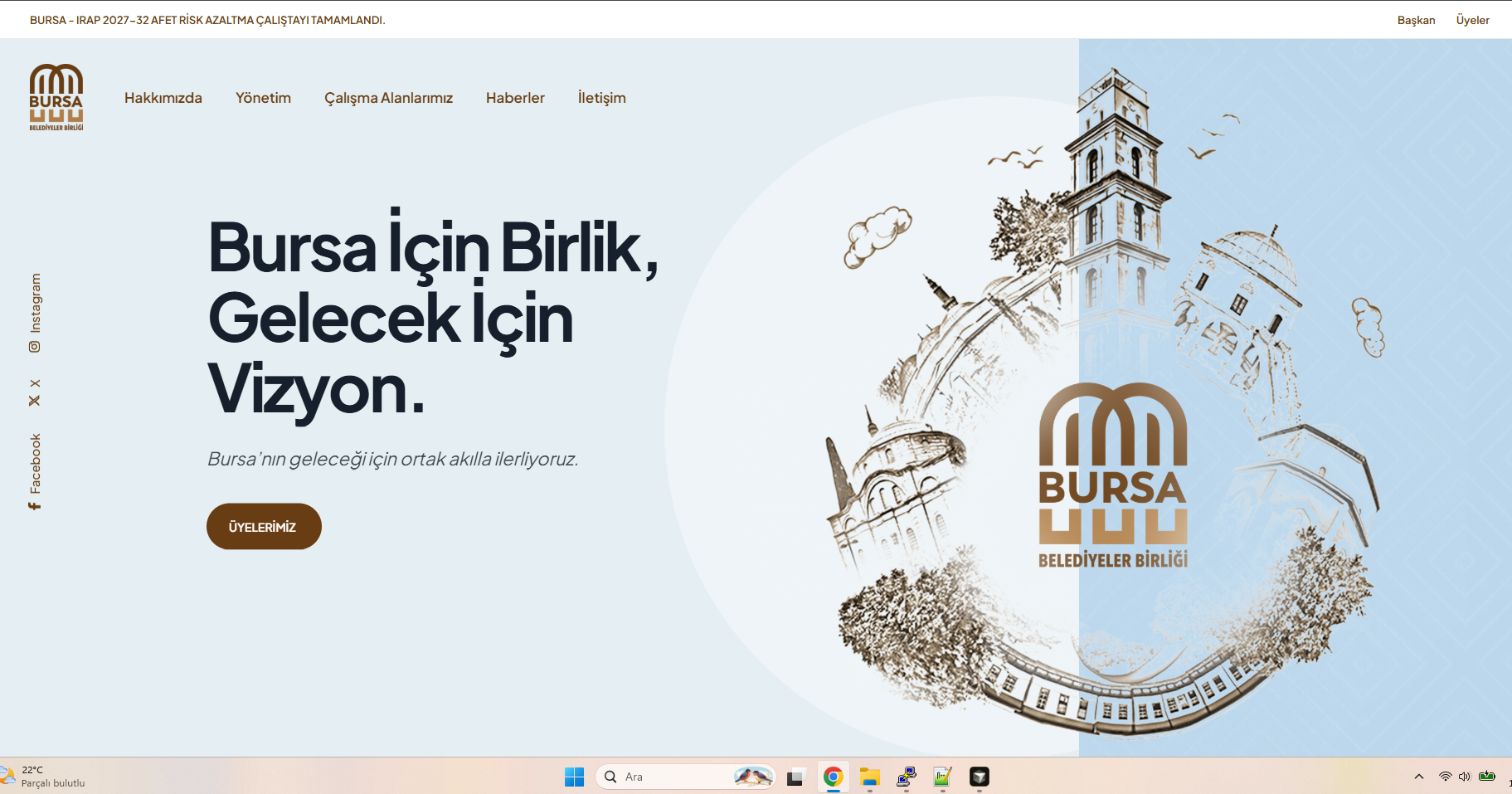Image resolution: width=1512 pixels, height=794 pixels.
Task: Click the bird illustration in search box
Action: (753, 777)
